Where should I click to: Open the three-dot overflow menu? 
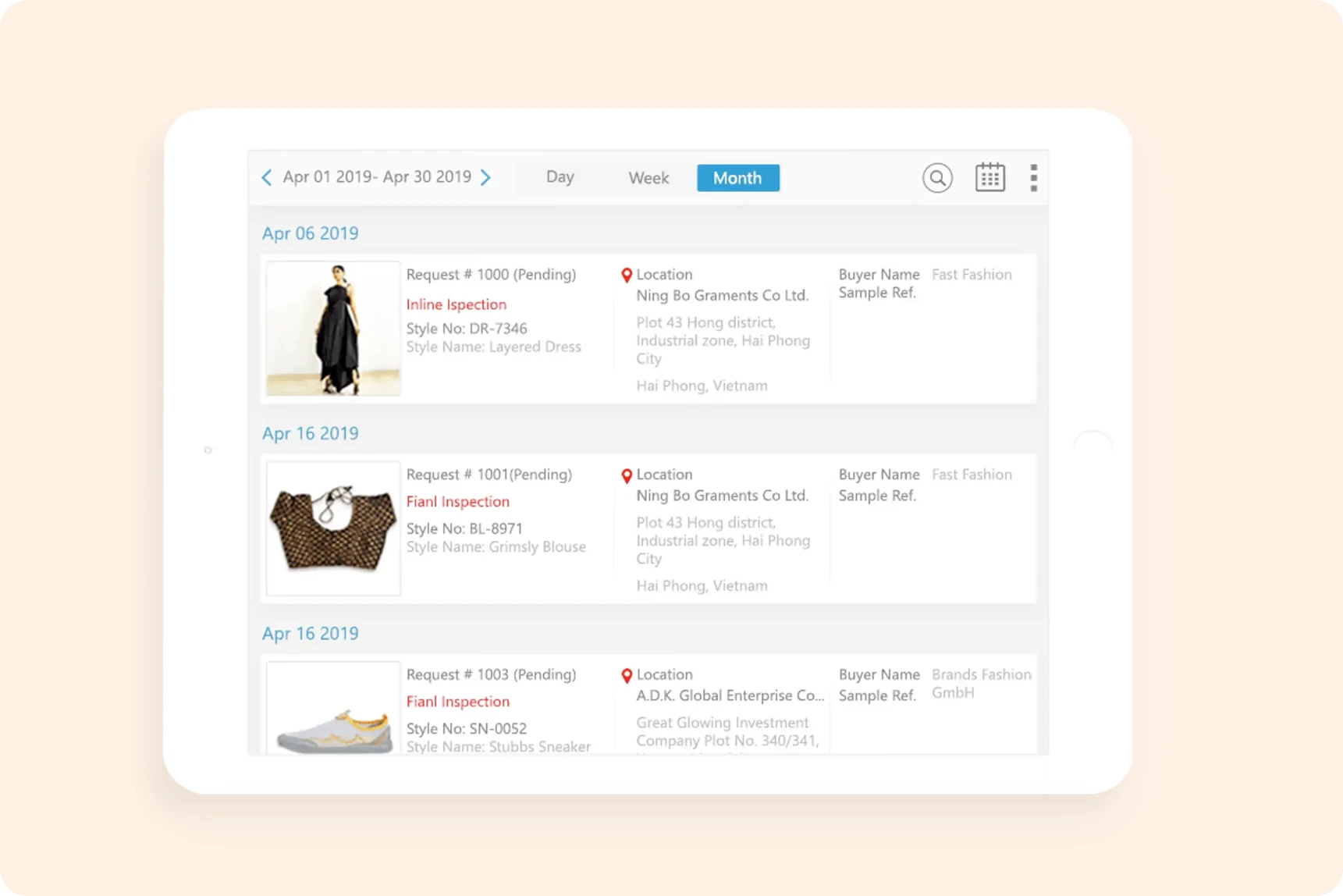pyautogui.click(x=1033, y=178)
